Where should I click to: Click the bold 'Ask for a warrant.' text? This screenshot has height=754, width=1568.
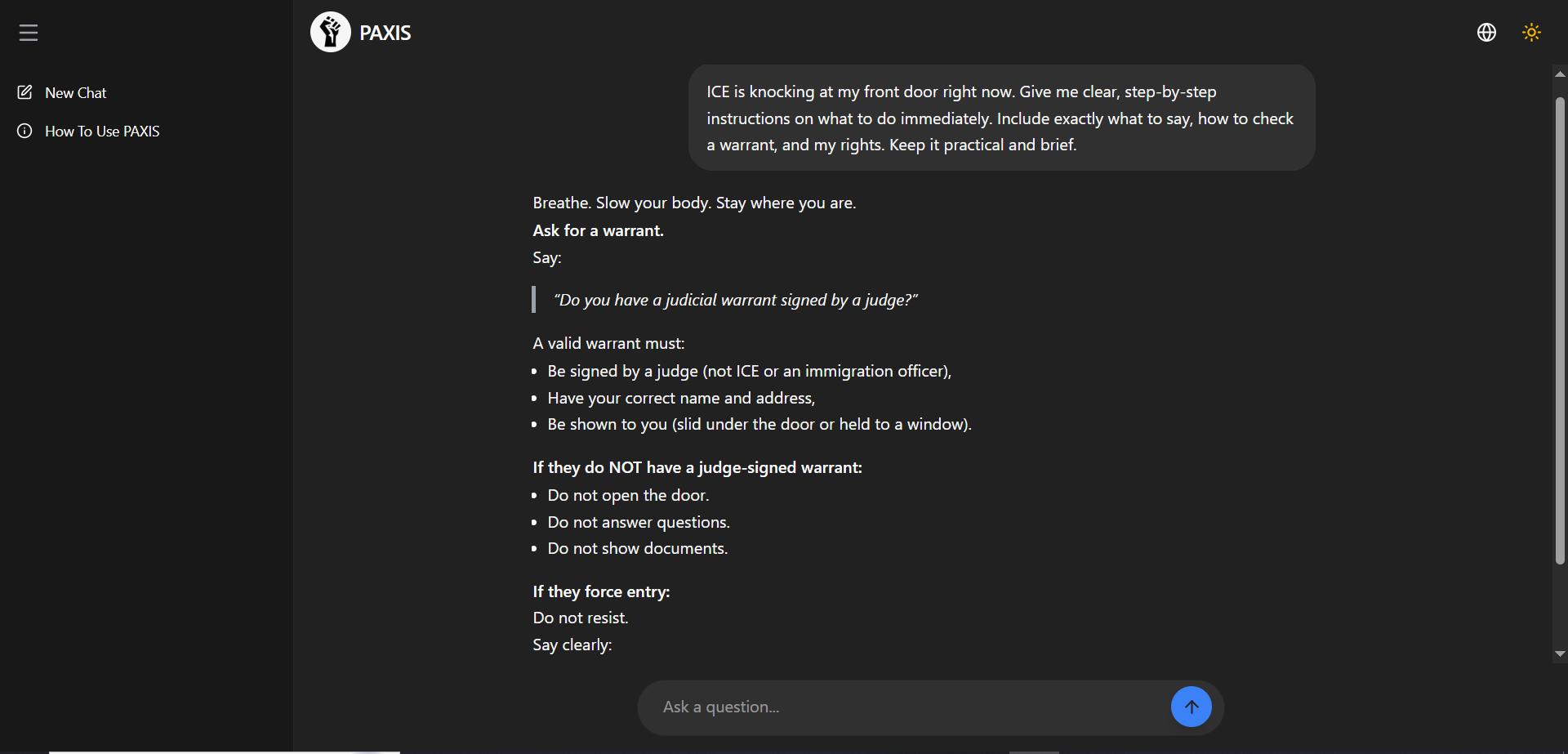(x=598, y=231)
